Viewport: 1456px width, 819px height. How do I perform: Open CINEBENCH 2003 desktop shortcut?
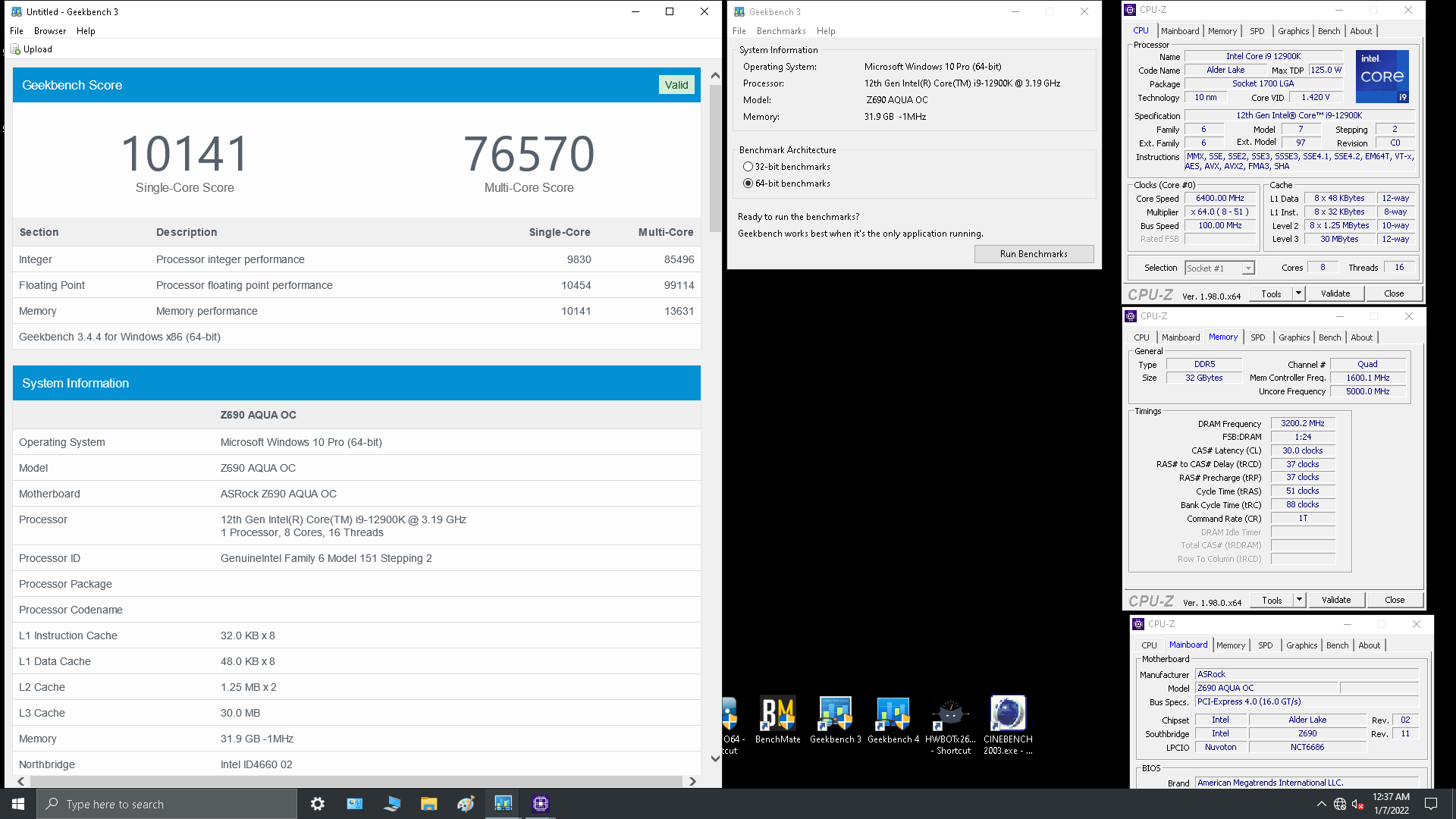click(x=1008, y=726)
